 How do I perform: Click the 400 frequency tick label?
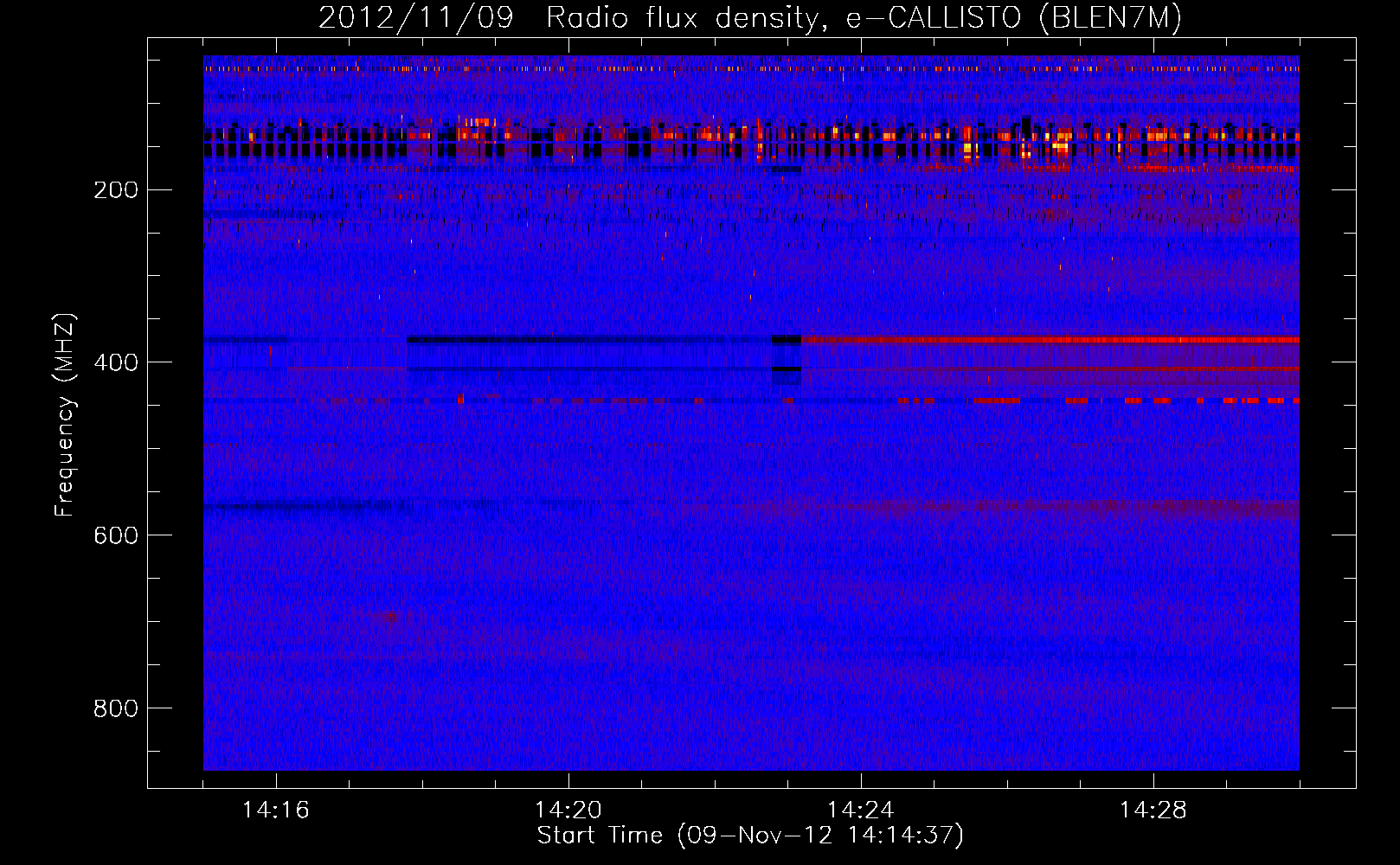pos(116,362)
